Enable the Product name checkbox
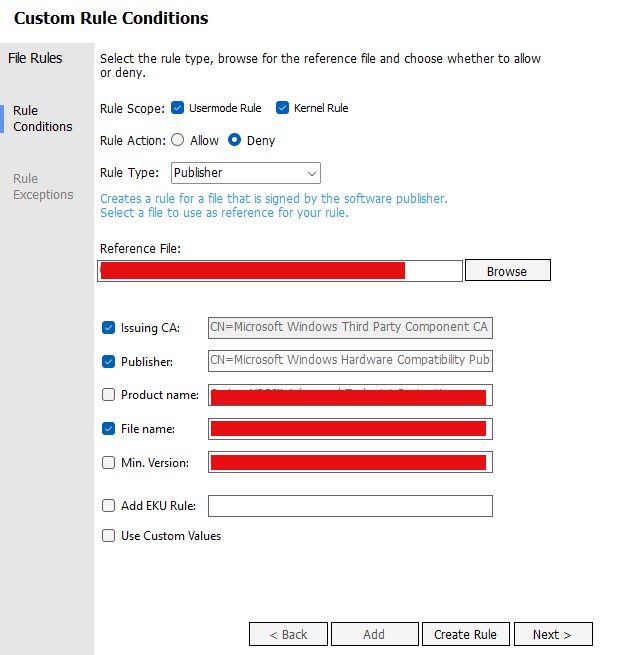 (108, 395)
